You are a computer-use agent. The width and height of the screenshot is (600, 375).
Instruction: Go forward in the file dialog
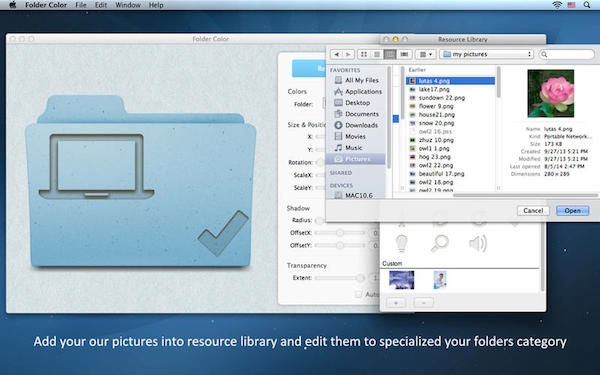click(348, 54)
